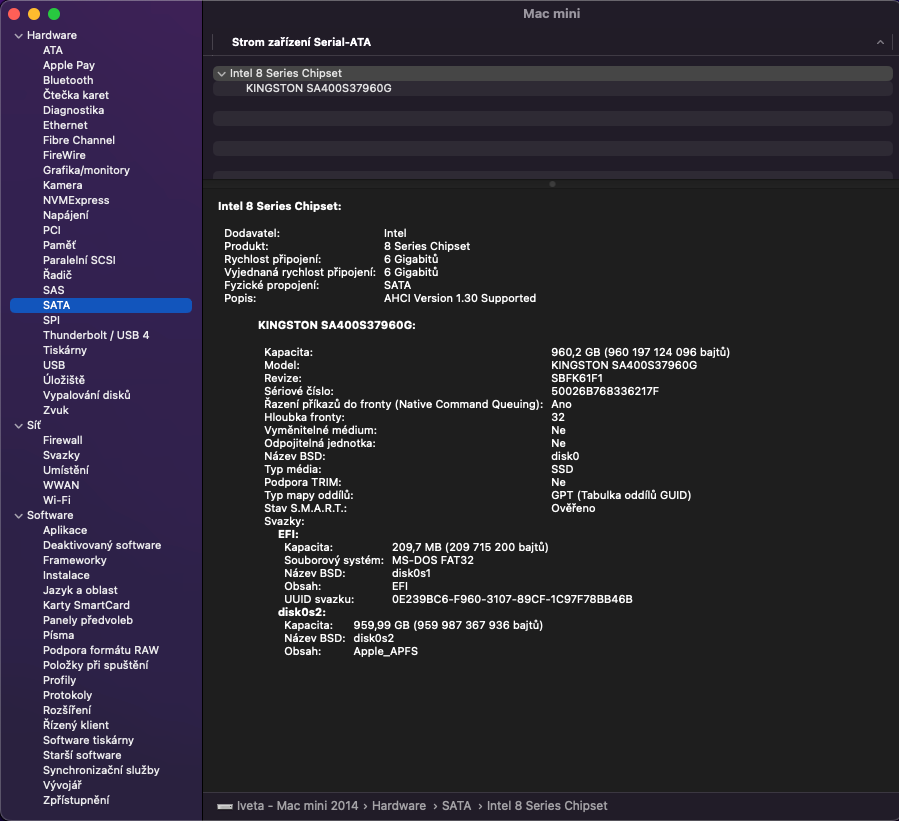Select the highlighted SATA sidebar item
Screen dimensions: 899x821
[101, 306]
